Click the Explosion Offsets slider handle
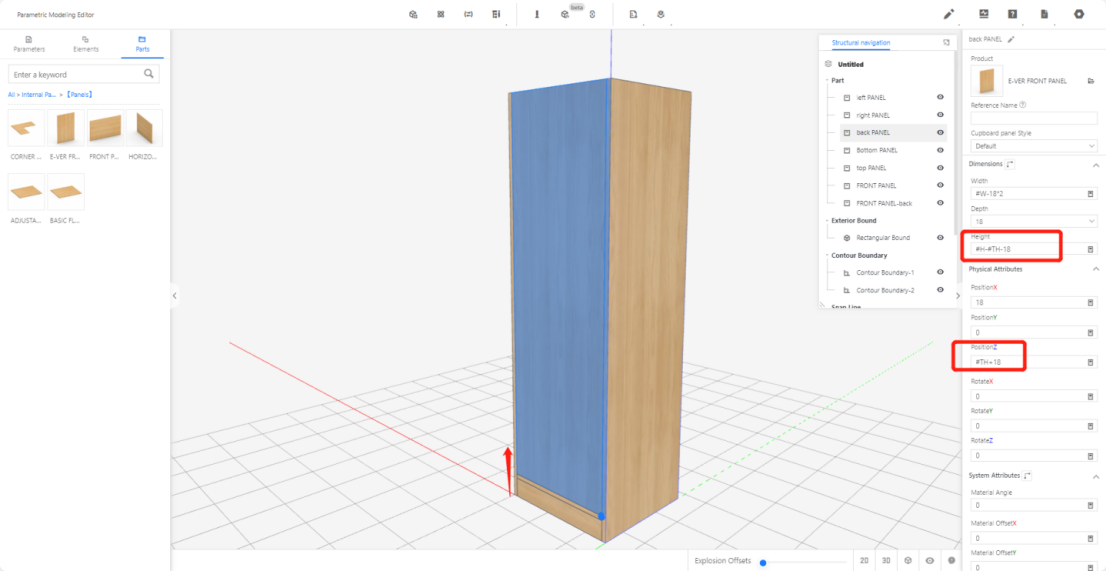The width and height of the screenshot is (1107, 571). point(763,562)
